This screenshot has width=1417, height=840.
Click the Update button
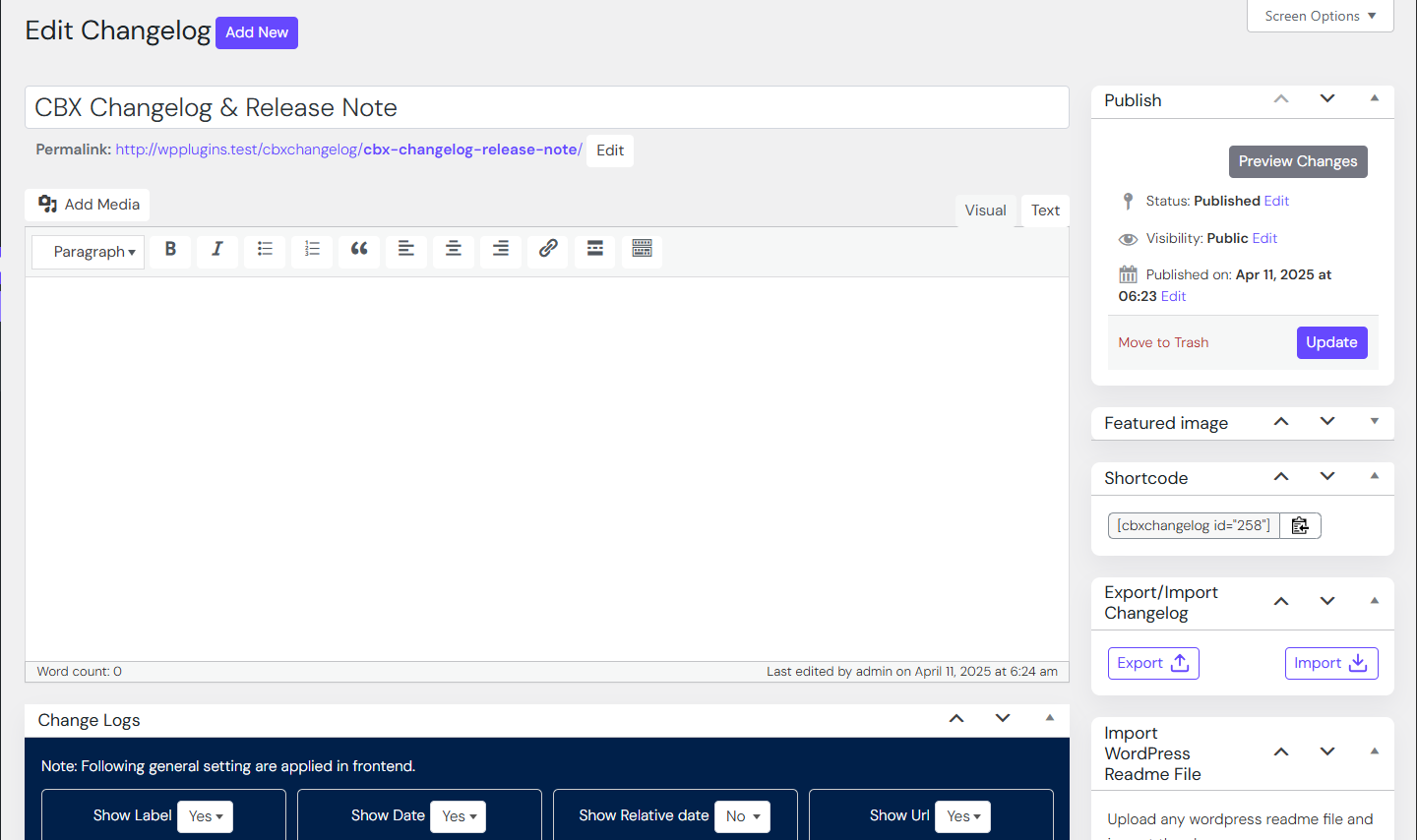point(1331,342)
